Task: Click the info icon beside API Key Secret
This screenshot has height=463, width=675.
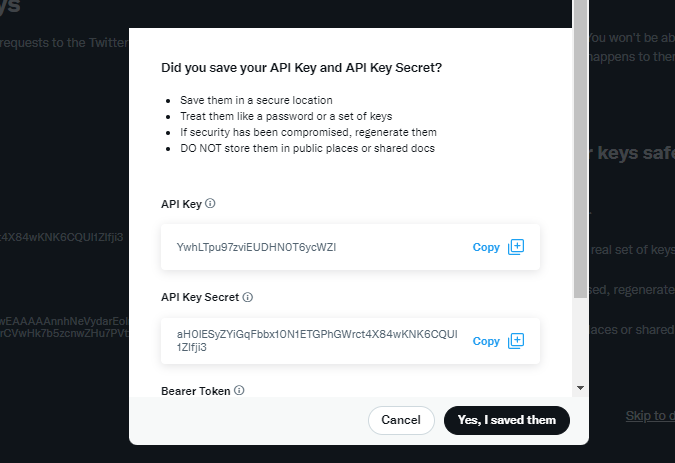Action: [248, 297]
